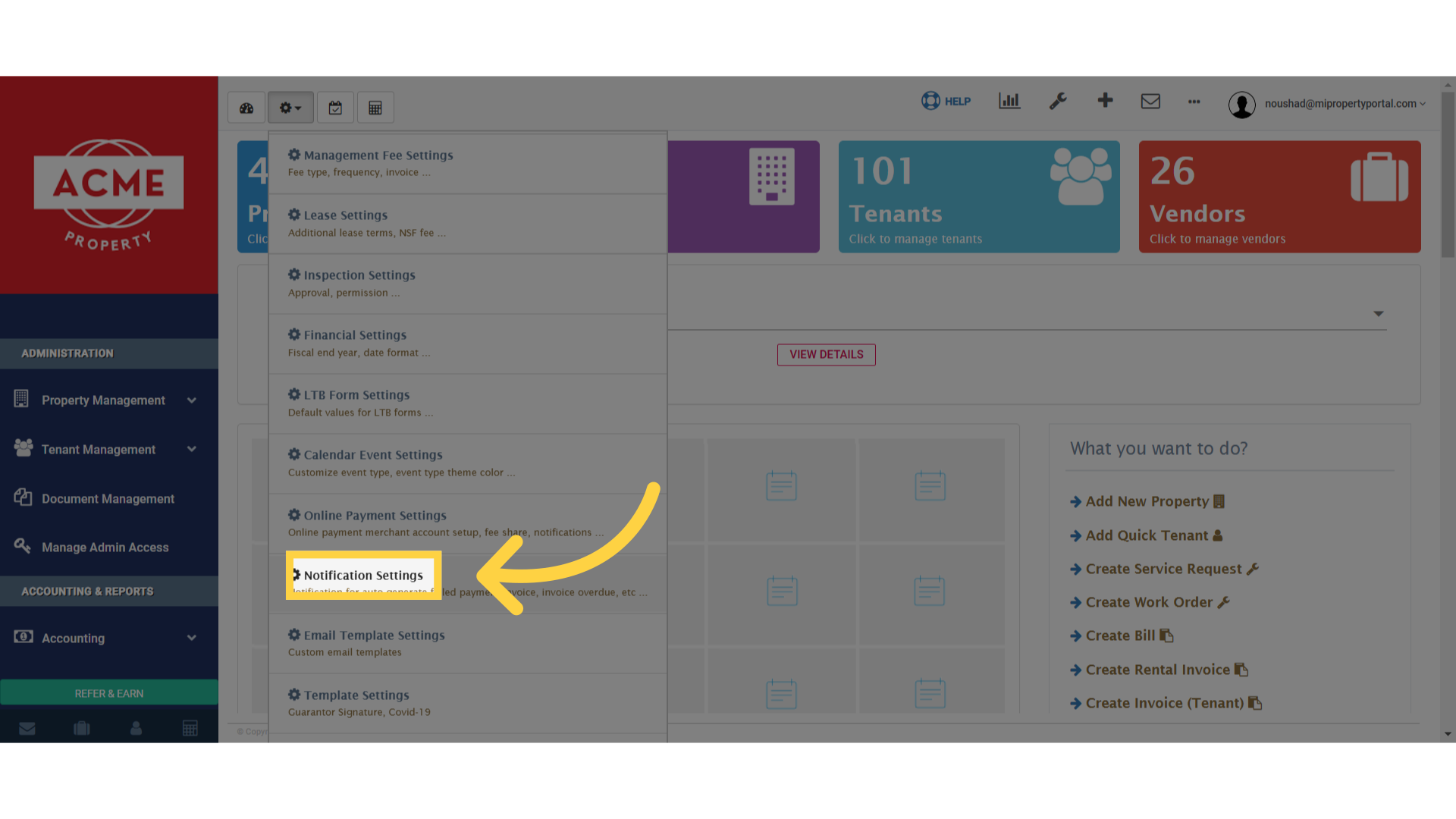Select Online Payment Settings menu entry

pyautogui.click(x=468, y=523)
